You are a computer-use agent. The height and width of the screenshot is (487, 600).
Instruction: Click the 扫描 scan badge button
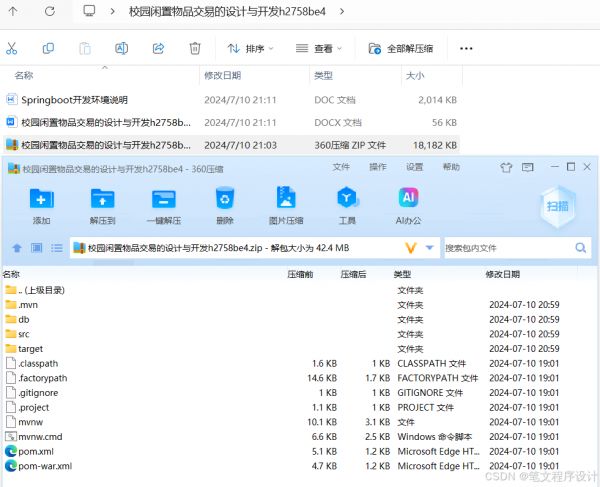click(x=558, y=206)
